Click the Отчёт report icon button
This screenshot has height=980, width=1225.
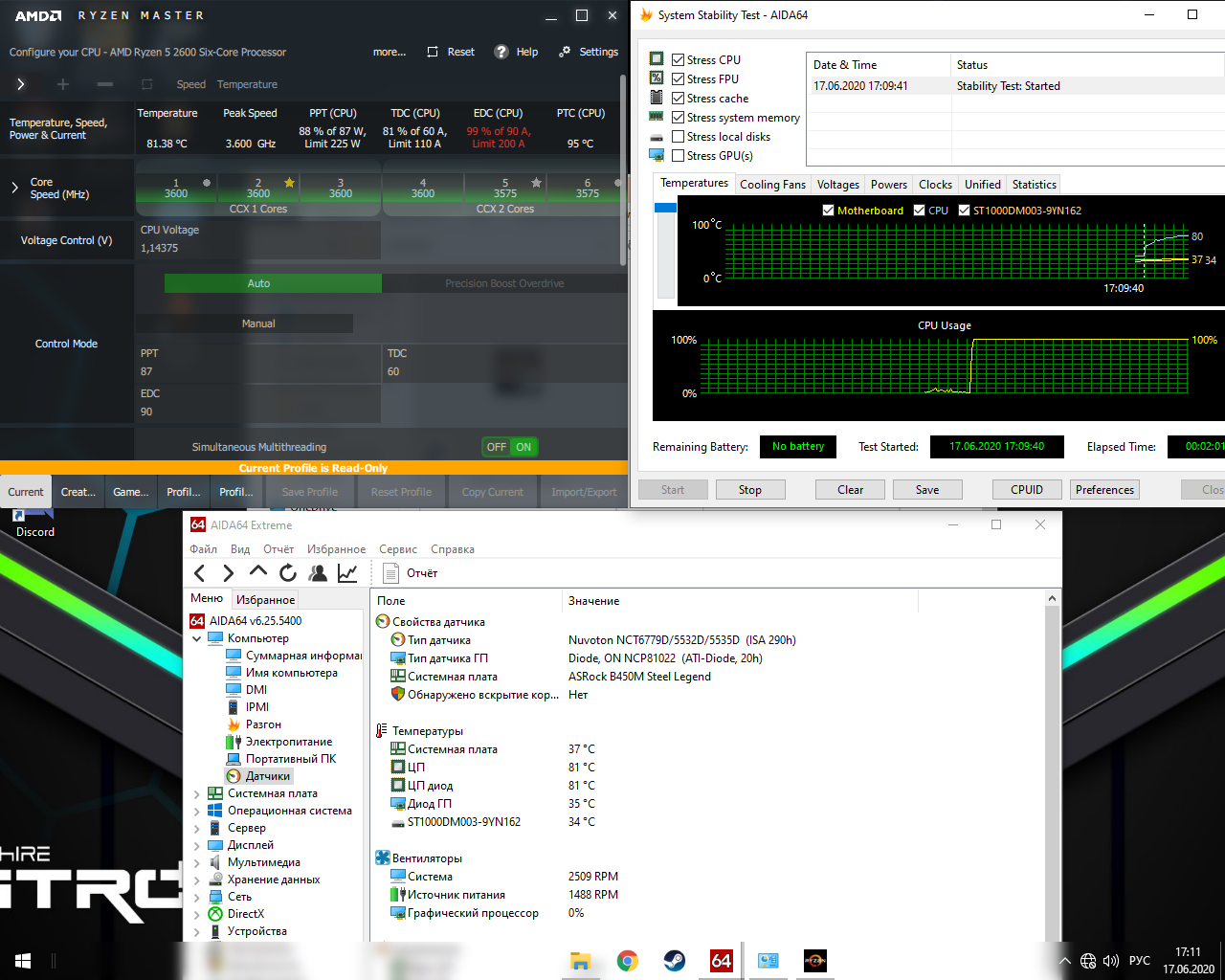[x=390, y=573]
